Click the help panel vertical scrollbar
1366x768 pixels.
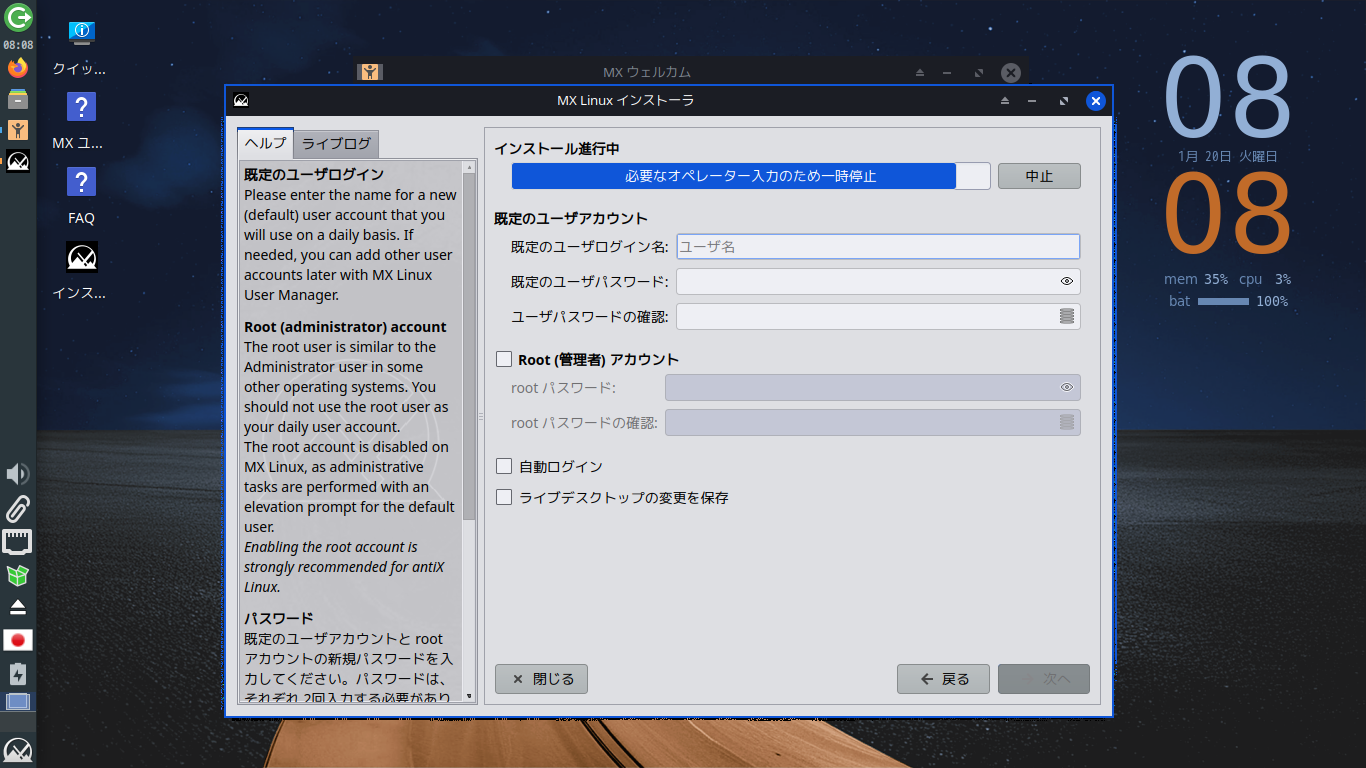(x=469, y=347)
